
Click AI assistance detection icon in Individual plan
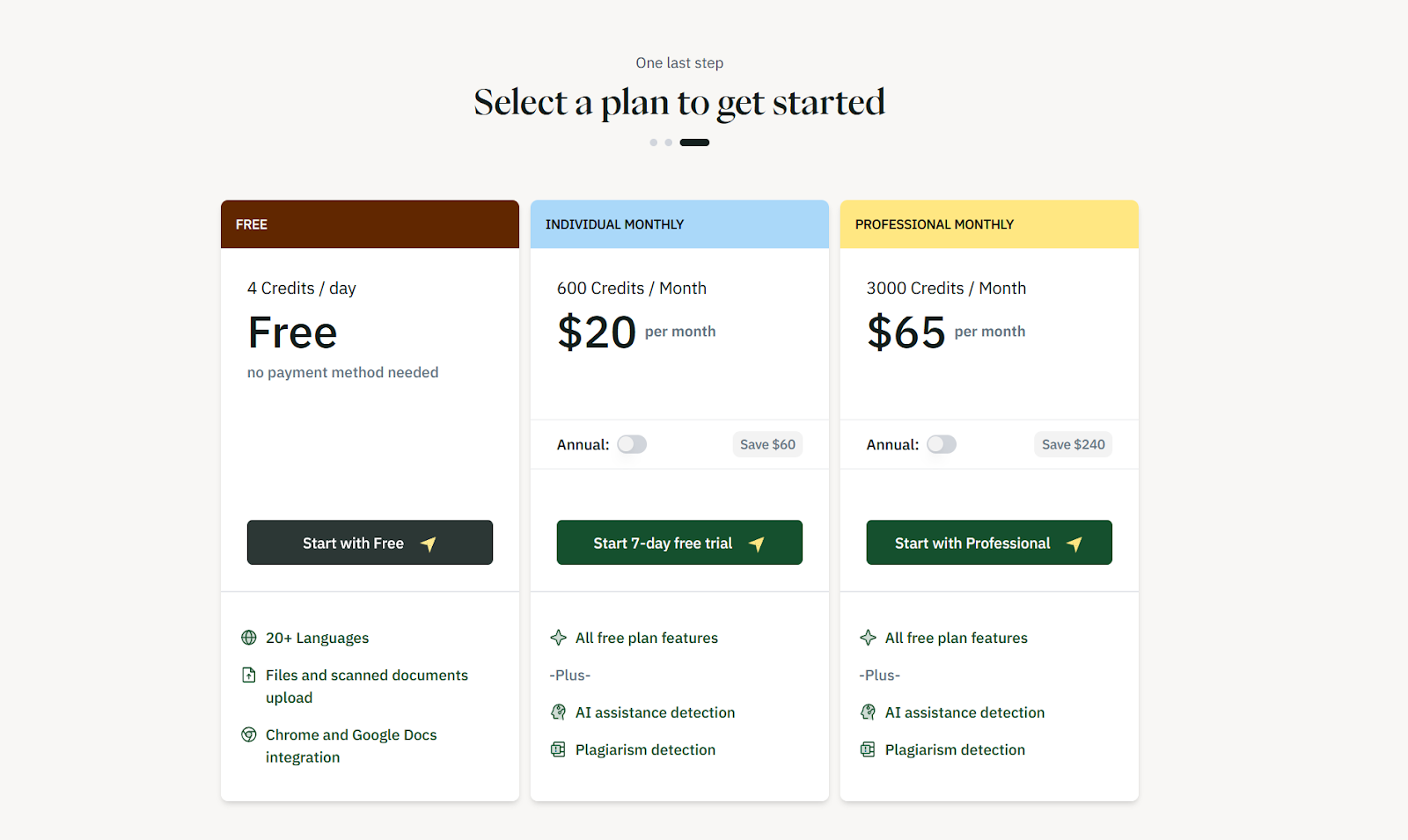pos(558,712)
